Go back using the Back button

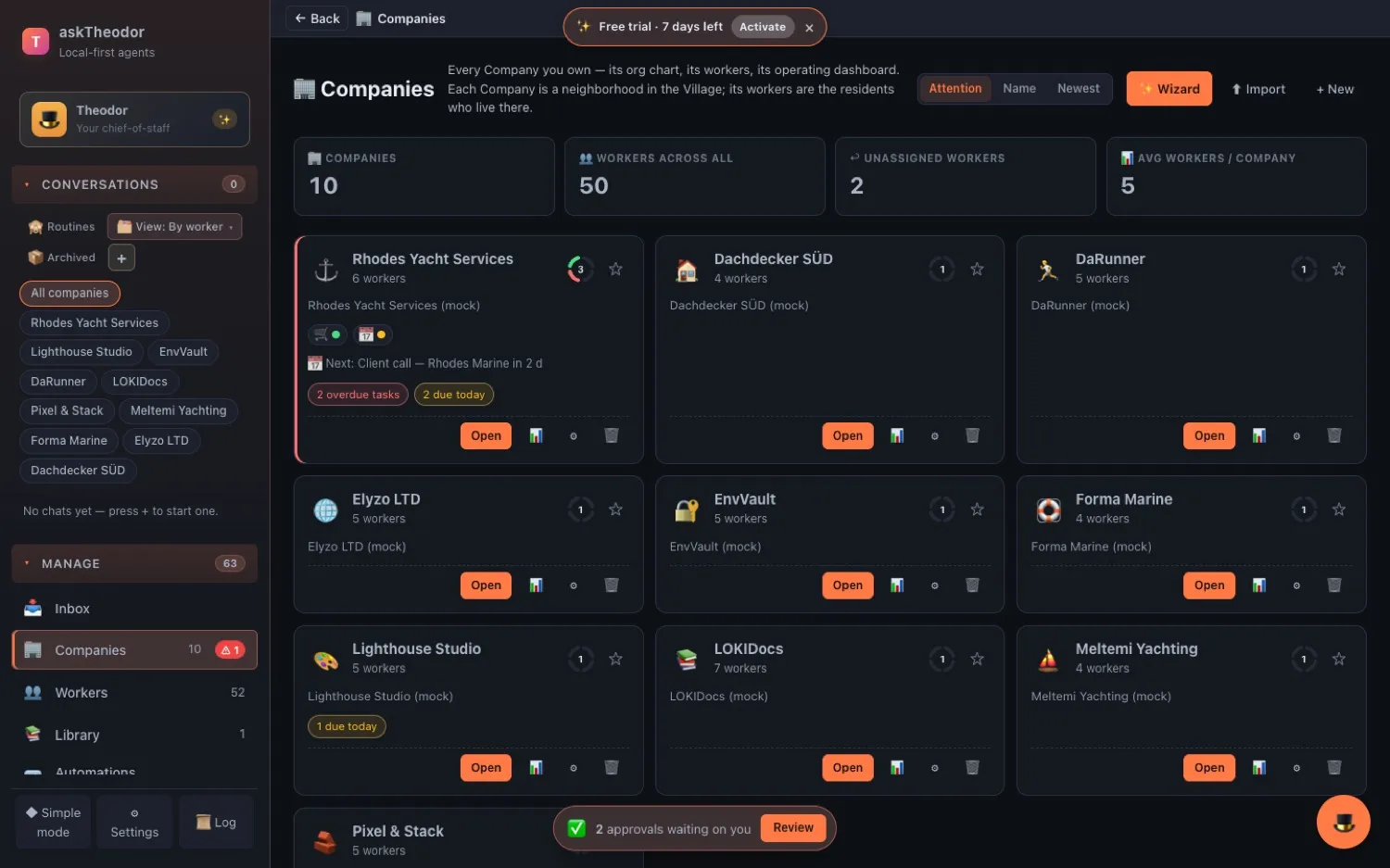(x=317, y=19)
